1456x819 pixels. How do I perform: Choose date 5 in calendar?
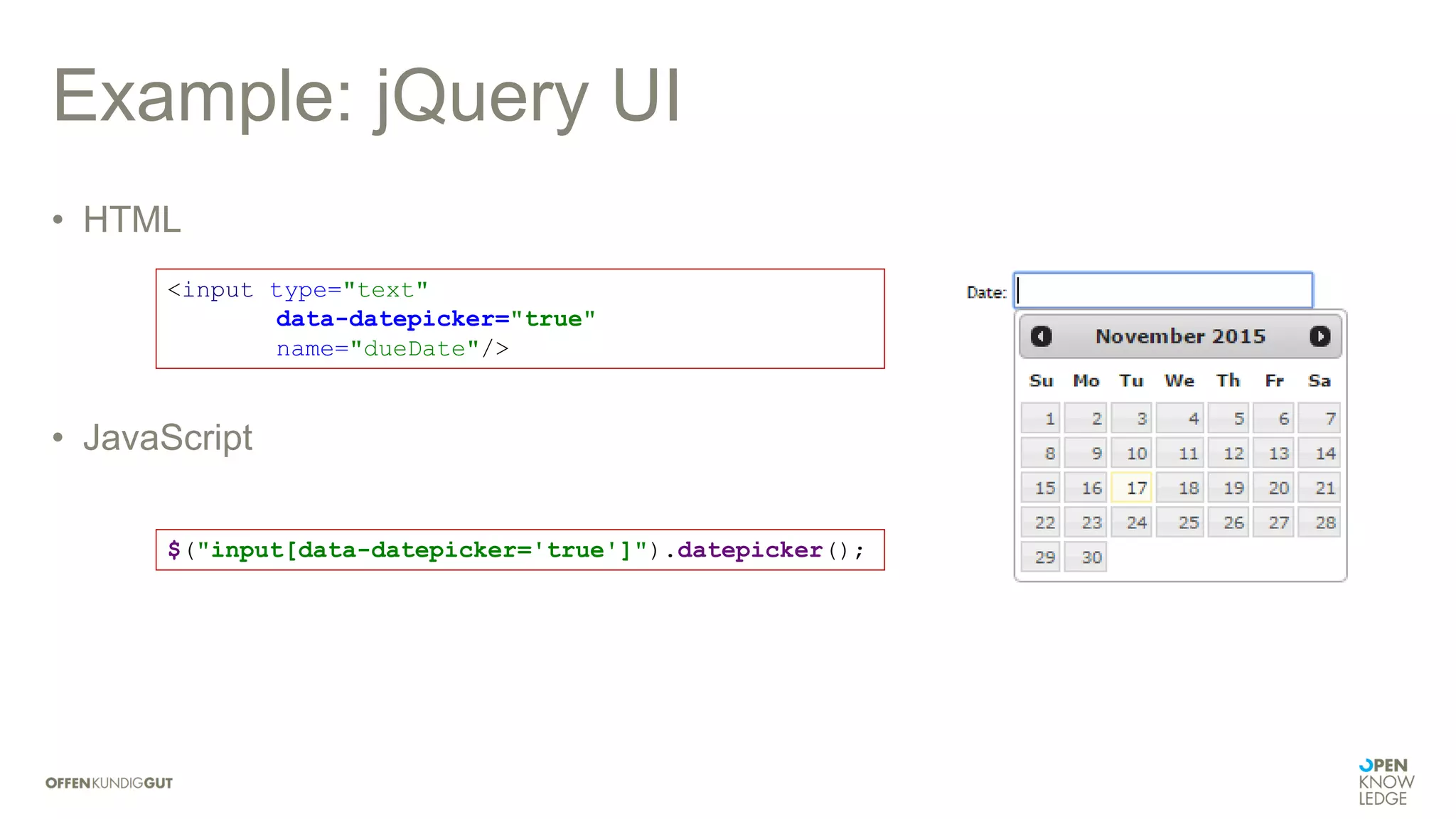click(1228, 418)
